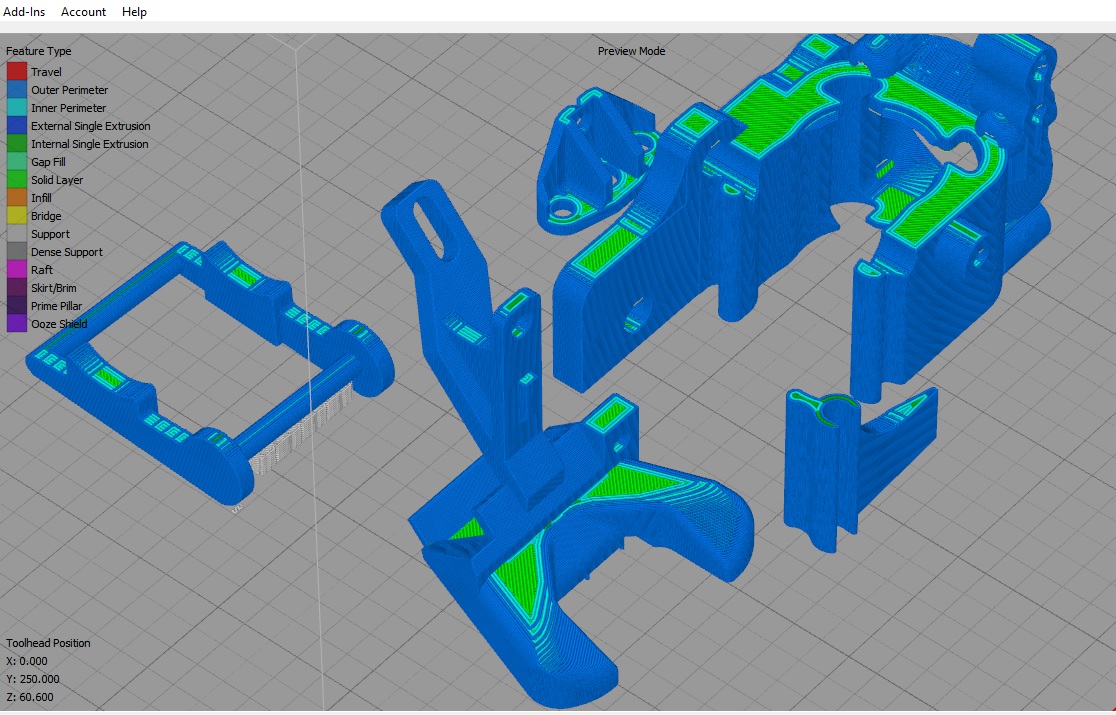The height and width of the screenshot is (715, 1116).
Task: Click the Prime Pillar color swatch
Action: [17, 305]
